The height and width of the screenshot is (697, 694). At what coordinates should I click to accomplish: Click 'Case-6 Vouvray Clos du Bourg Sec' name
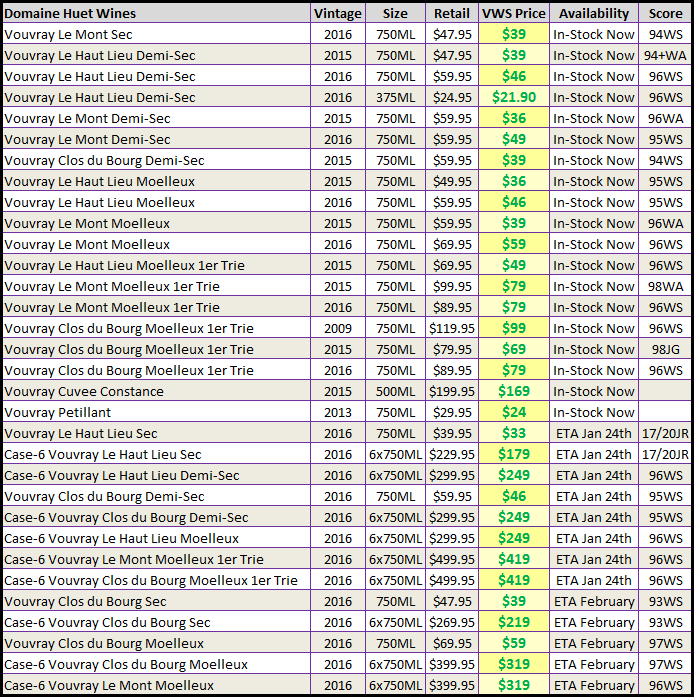(107, 622)
